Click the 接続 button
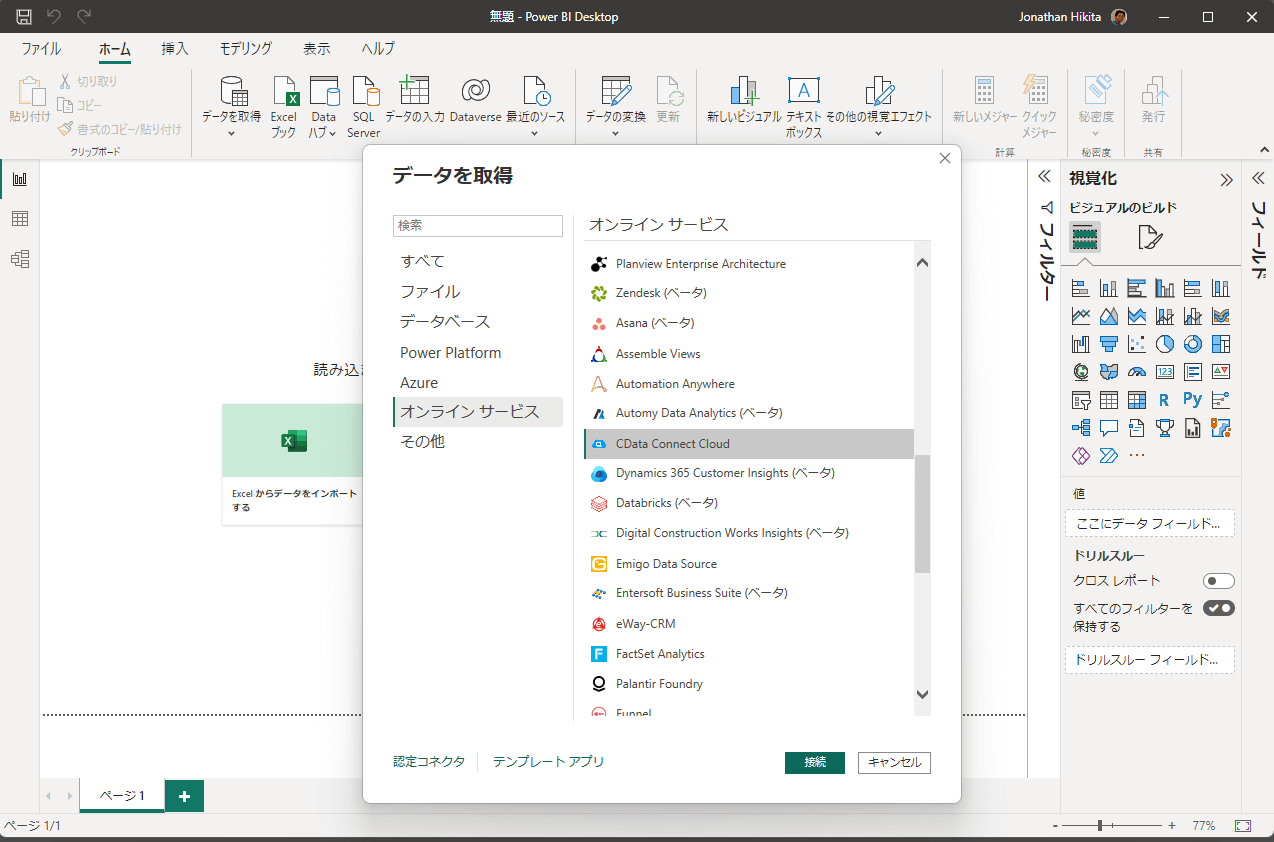Screen dimensions: 1274x842 (x=815, y=762)
